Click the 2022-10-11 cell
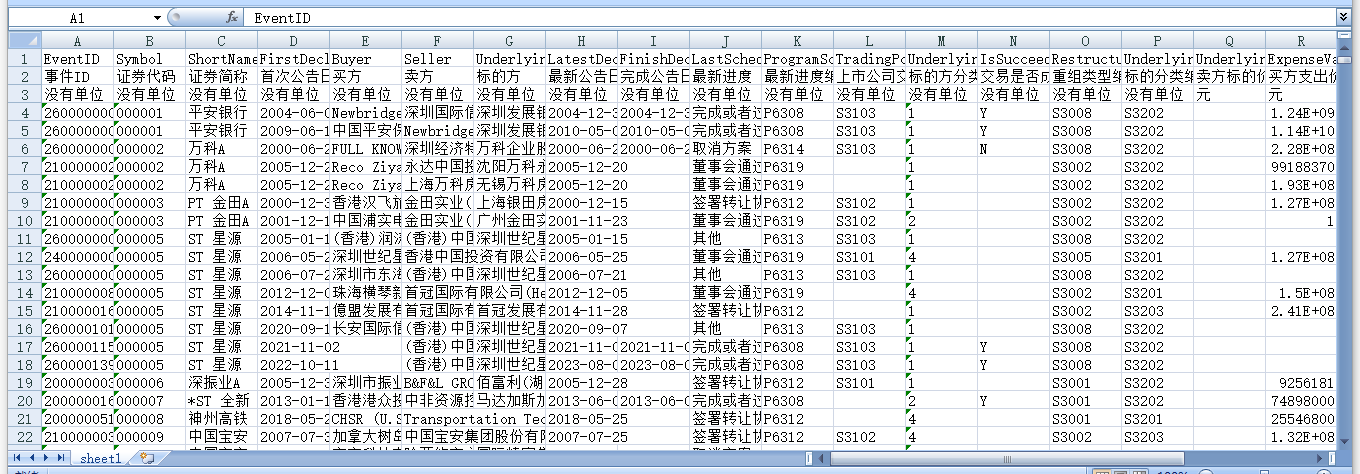The height and width of the screenshot is (474, 1360). coord(293,365)
